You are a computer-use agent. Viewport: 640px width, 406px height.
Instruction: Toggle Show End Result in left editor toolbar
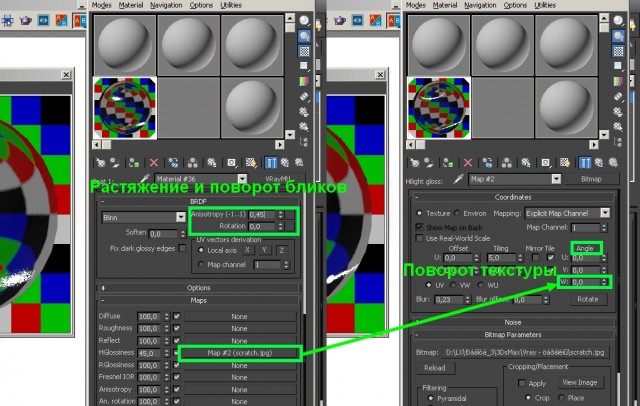point(271,163)
